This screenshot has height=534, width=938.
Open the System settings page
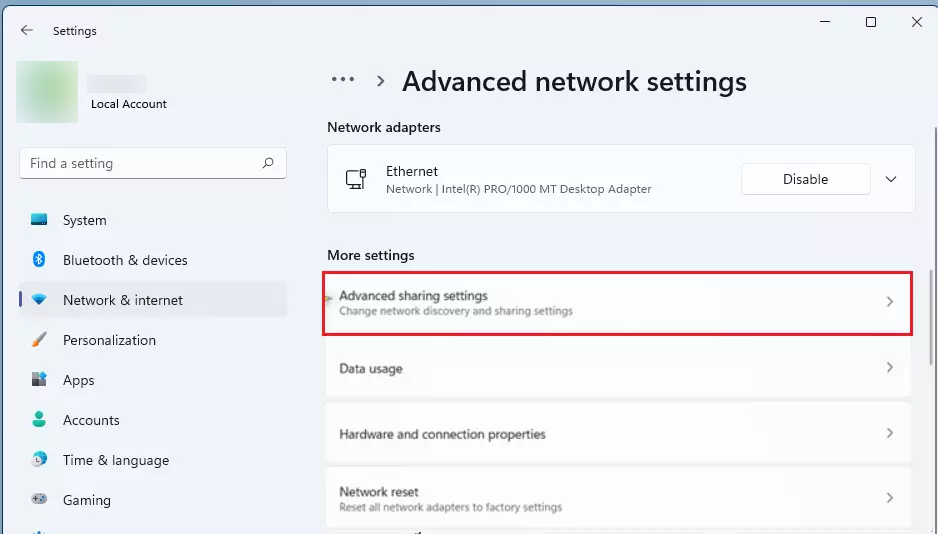click(153, 220)
